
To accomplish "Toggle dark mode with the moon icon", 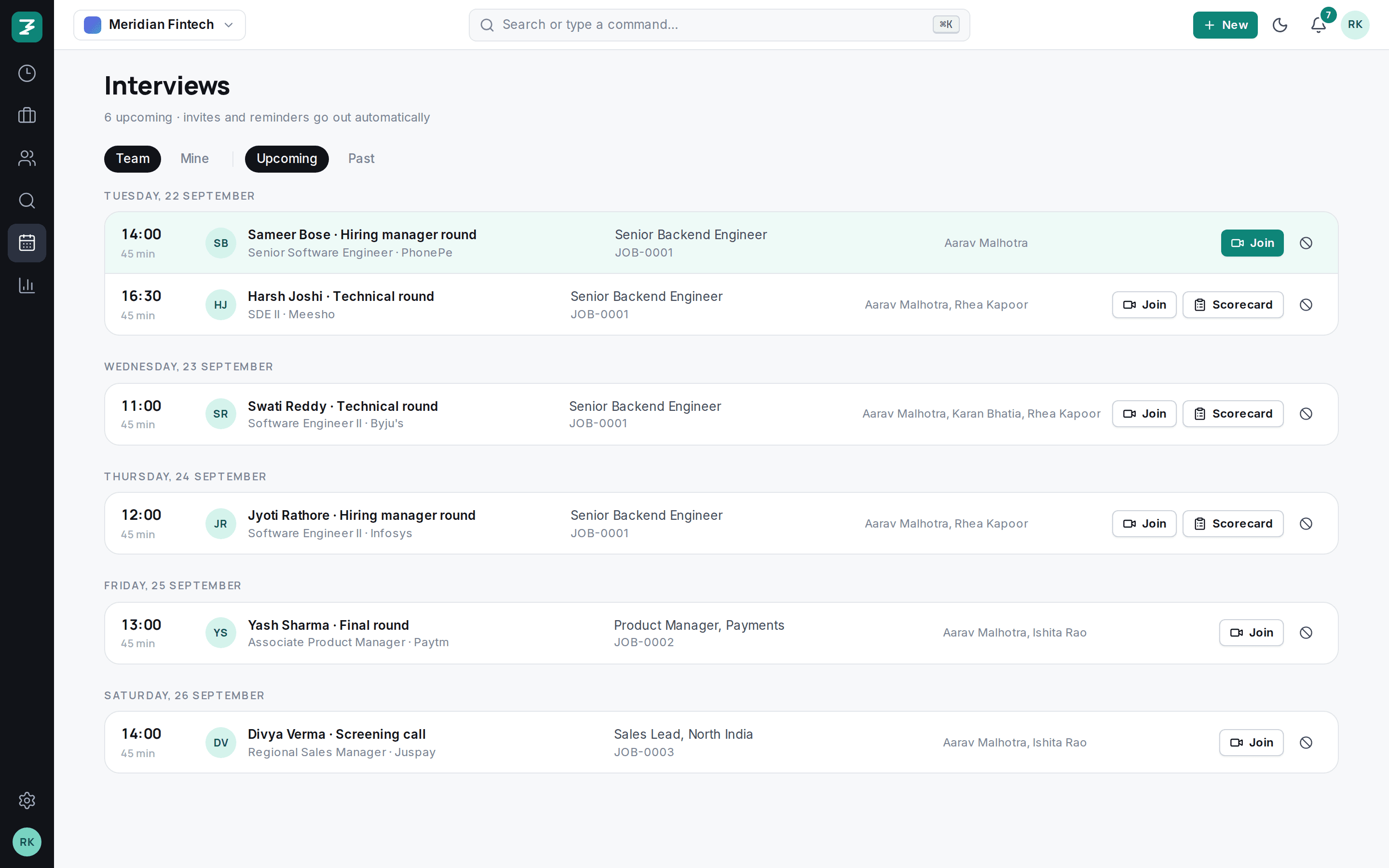I will (x=1280, y=25).
